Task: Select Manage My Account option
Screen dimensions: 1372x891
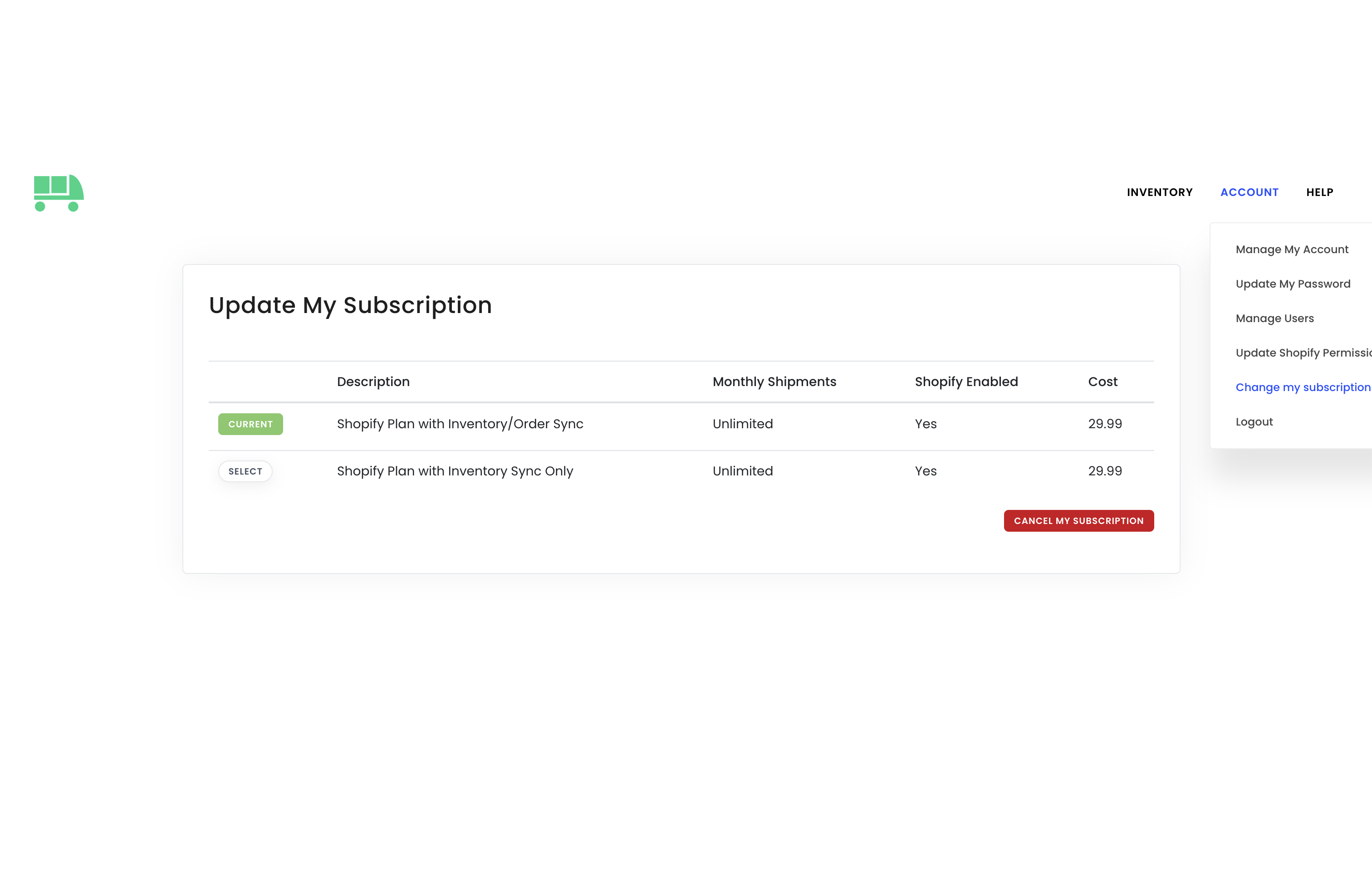Action: pos(1291,250)
